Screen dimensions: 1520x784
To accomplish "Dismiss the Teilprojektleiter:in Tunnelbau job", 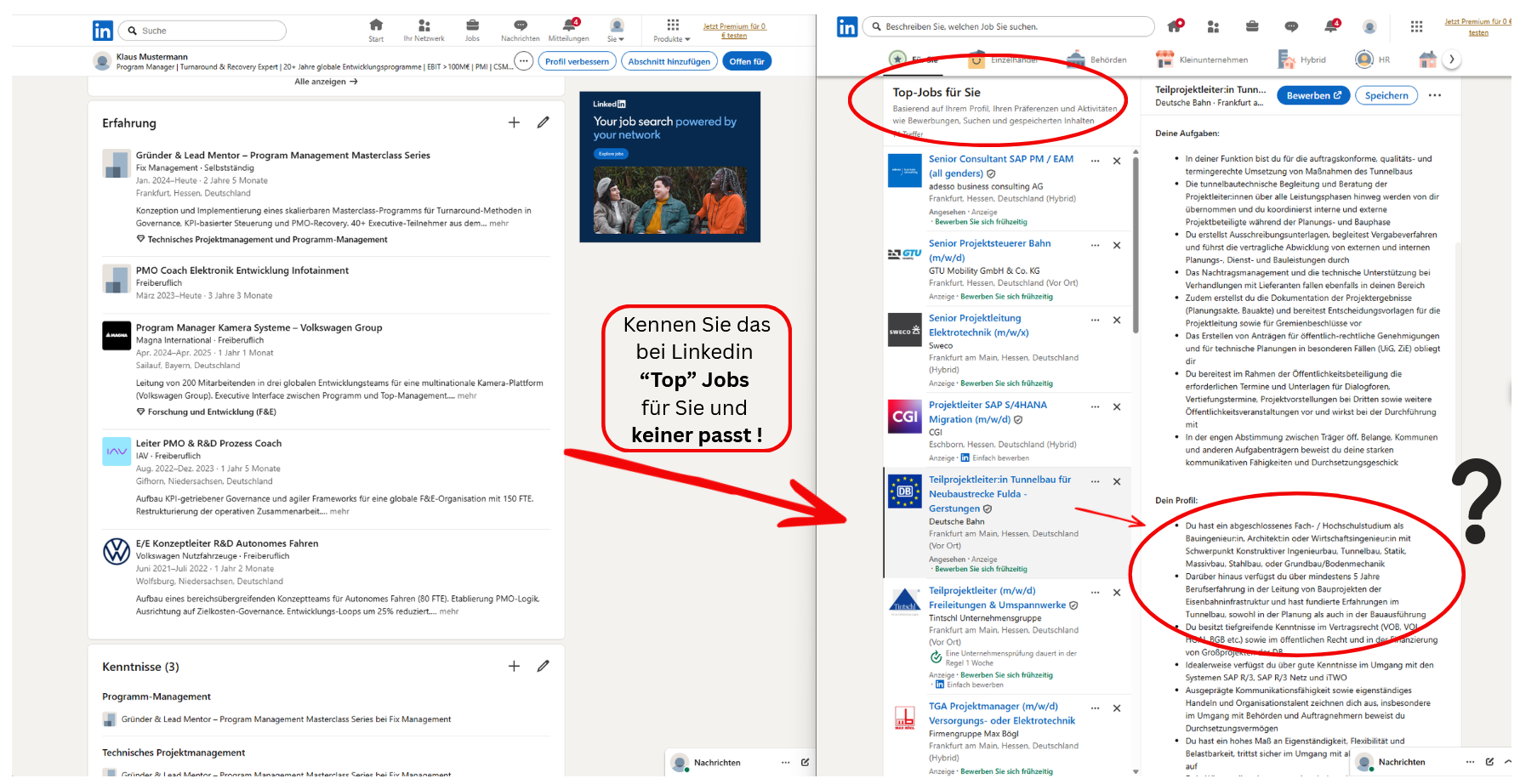I will (x=1117, y=482).
